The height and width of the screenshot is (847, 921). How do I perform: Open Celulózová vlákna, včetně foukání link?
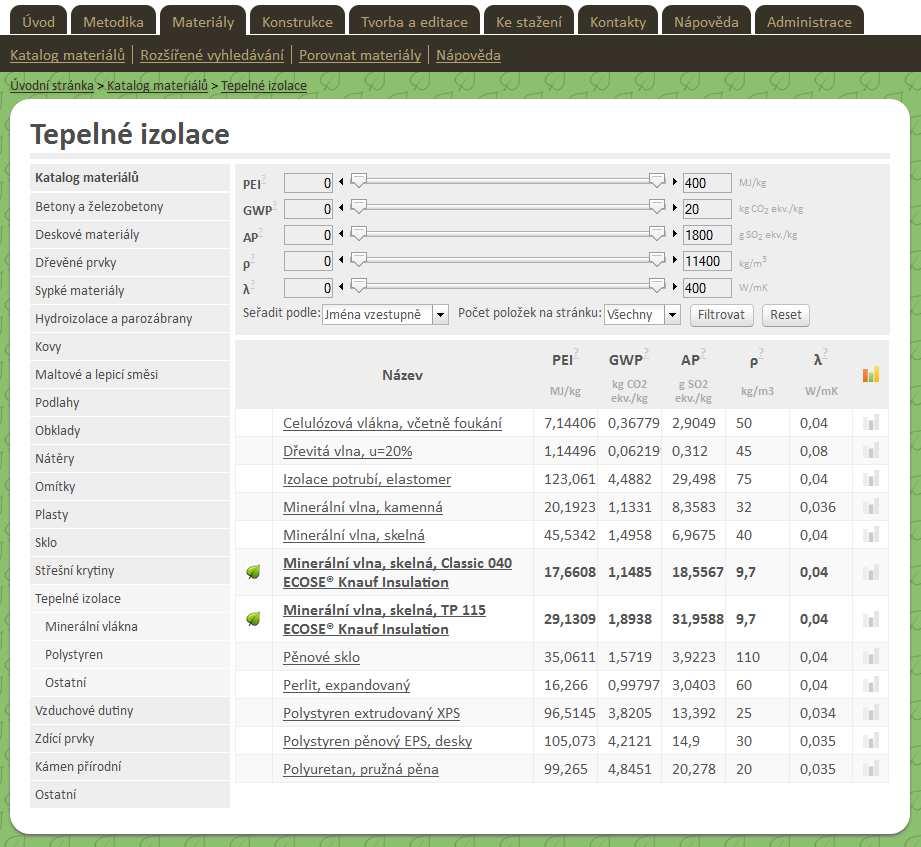[x=392, y=424]
